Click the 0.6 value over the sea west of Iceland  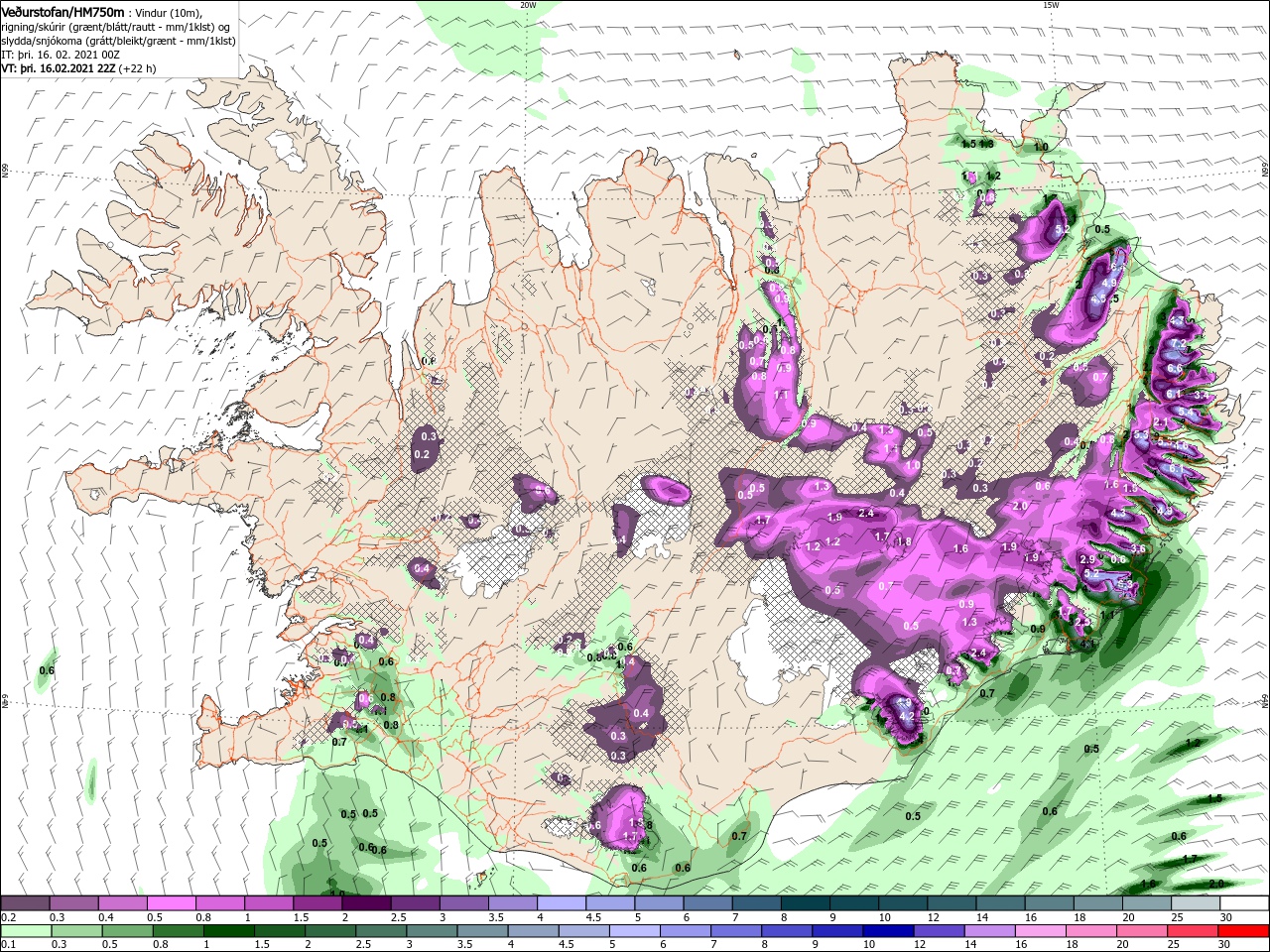pyautogui.click(x=46, y=671)
